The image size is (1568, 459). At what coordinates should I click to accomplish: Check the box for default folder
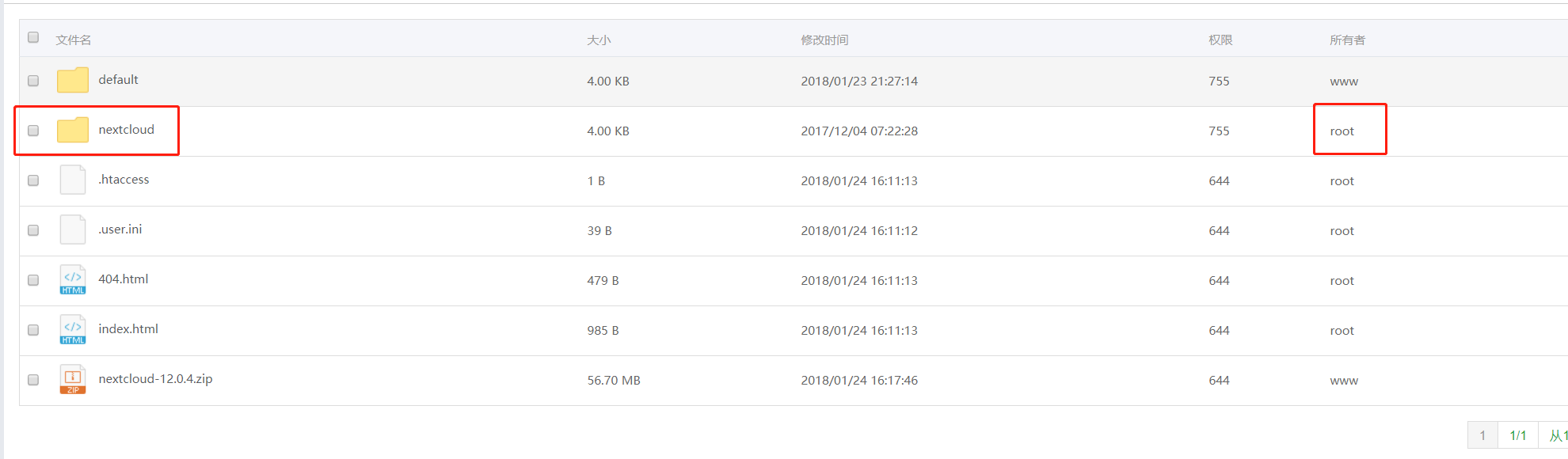[33, 81]
